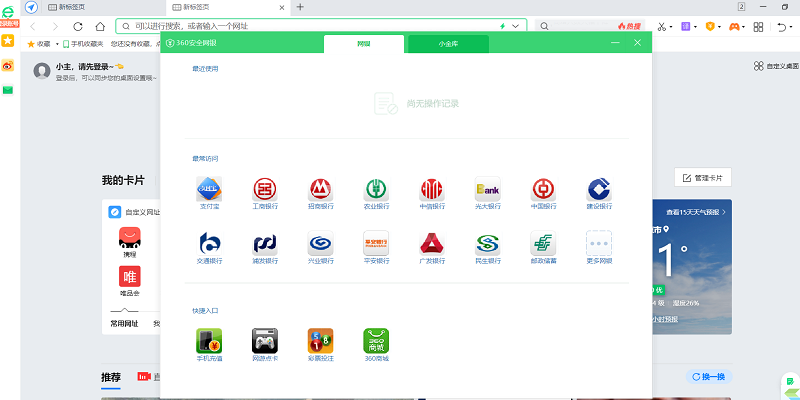Reload the page with refresh icon

(x=78, y=26)
